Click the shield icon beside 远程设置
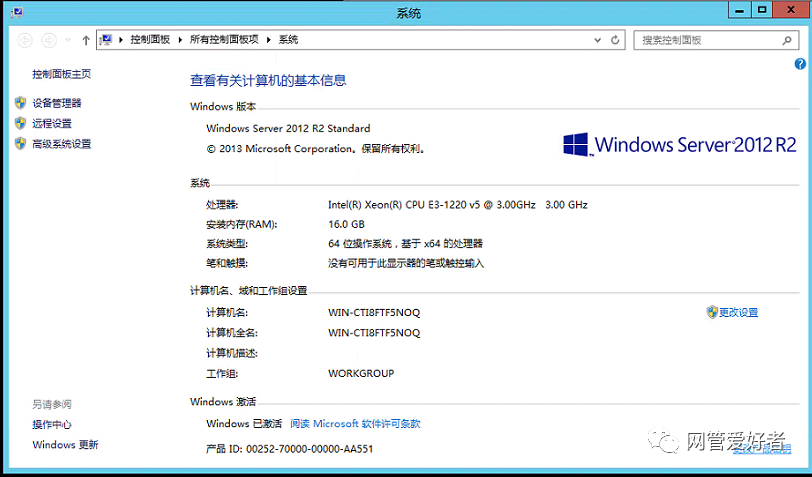Screen dimensions: 812x477 click(x=20, y=123)
